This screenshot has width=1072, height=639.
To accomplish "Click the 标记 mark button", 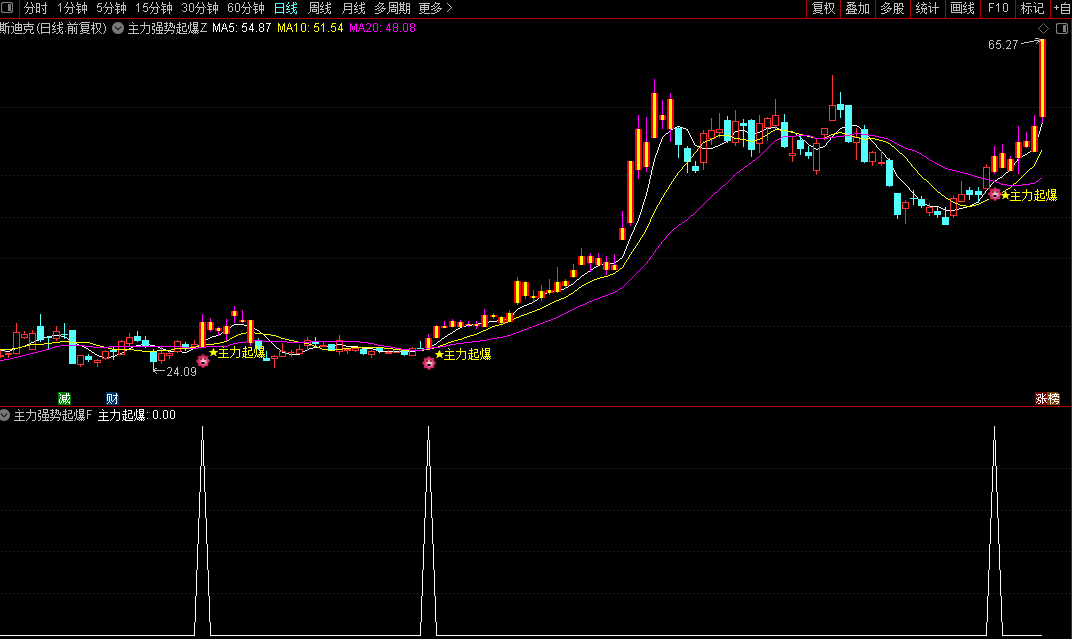I will point(1032,8).
